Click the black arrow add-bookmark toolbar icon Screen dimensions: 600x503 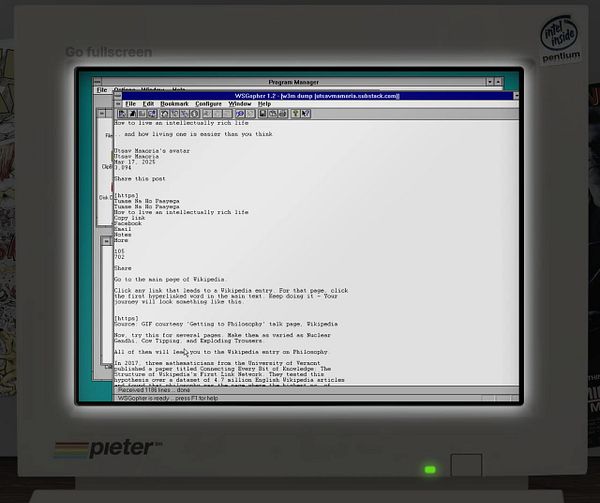(132, 114)
